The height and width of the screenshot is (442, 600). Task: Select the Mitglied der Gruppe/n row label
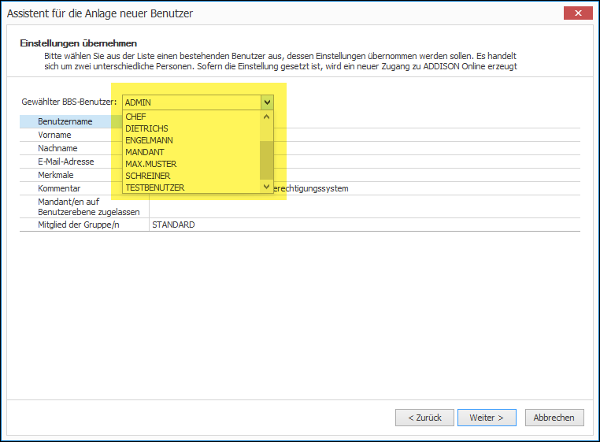click(x=78, y=225)
